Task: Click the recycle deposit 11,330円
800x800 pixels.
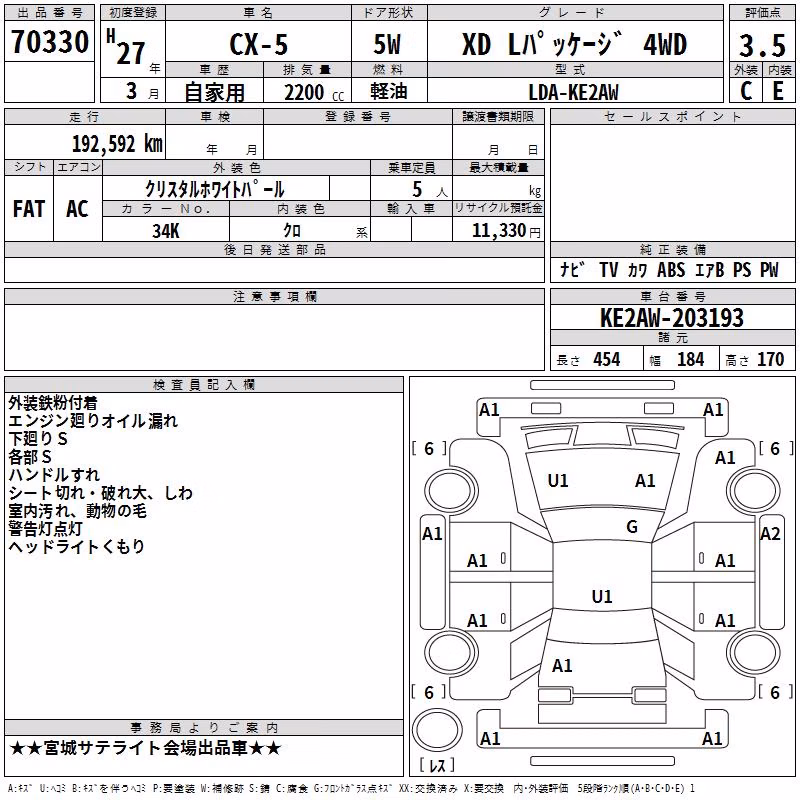Action: 506,231
